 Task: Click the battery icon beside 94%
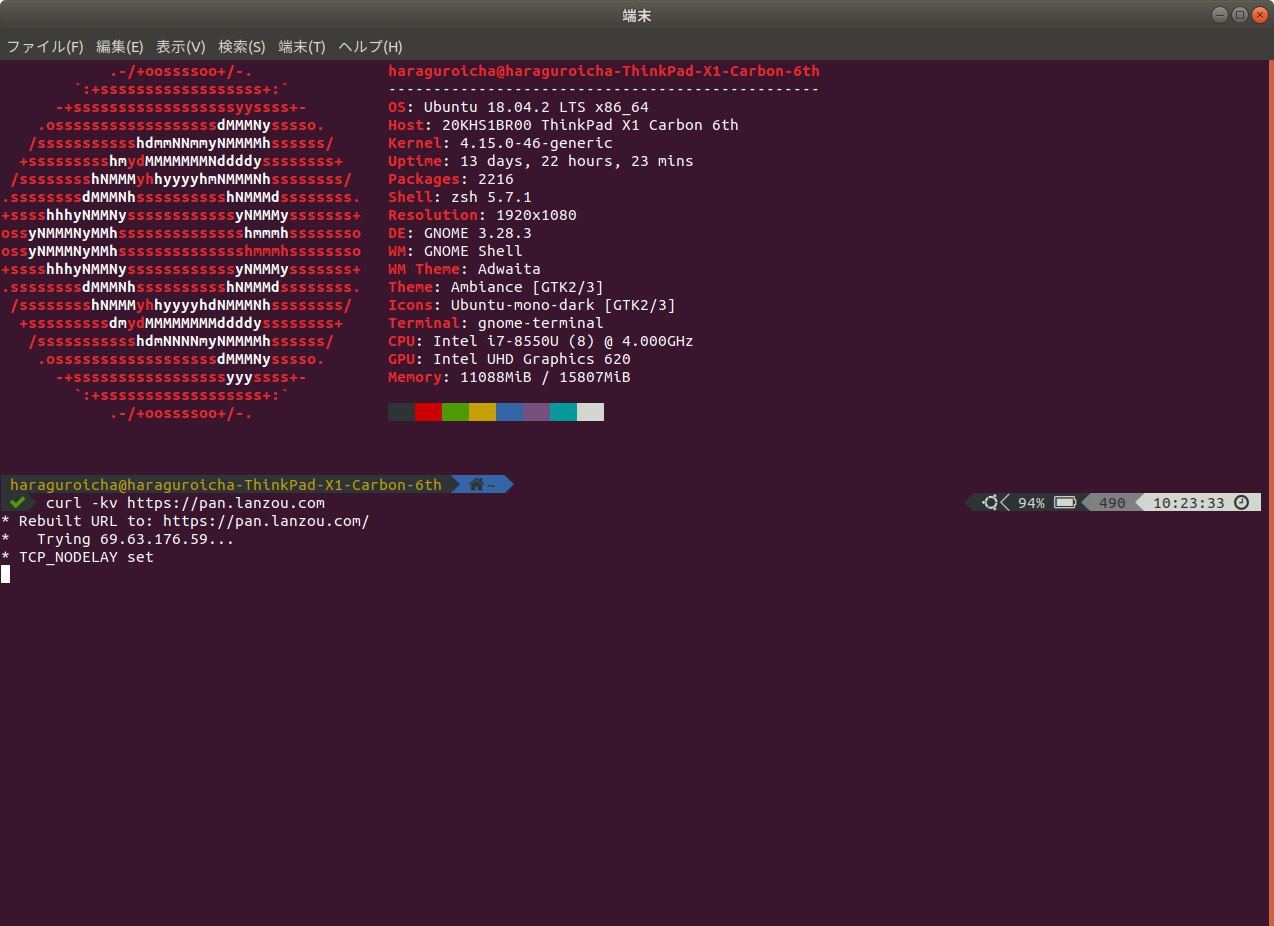click(x=1064, y=503)
